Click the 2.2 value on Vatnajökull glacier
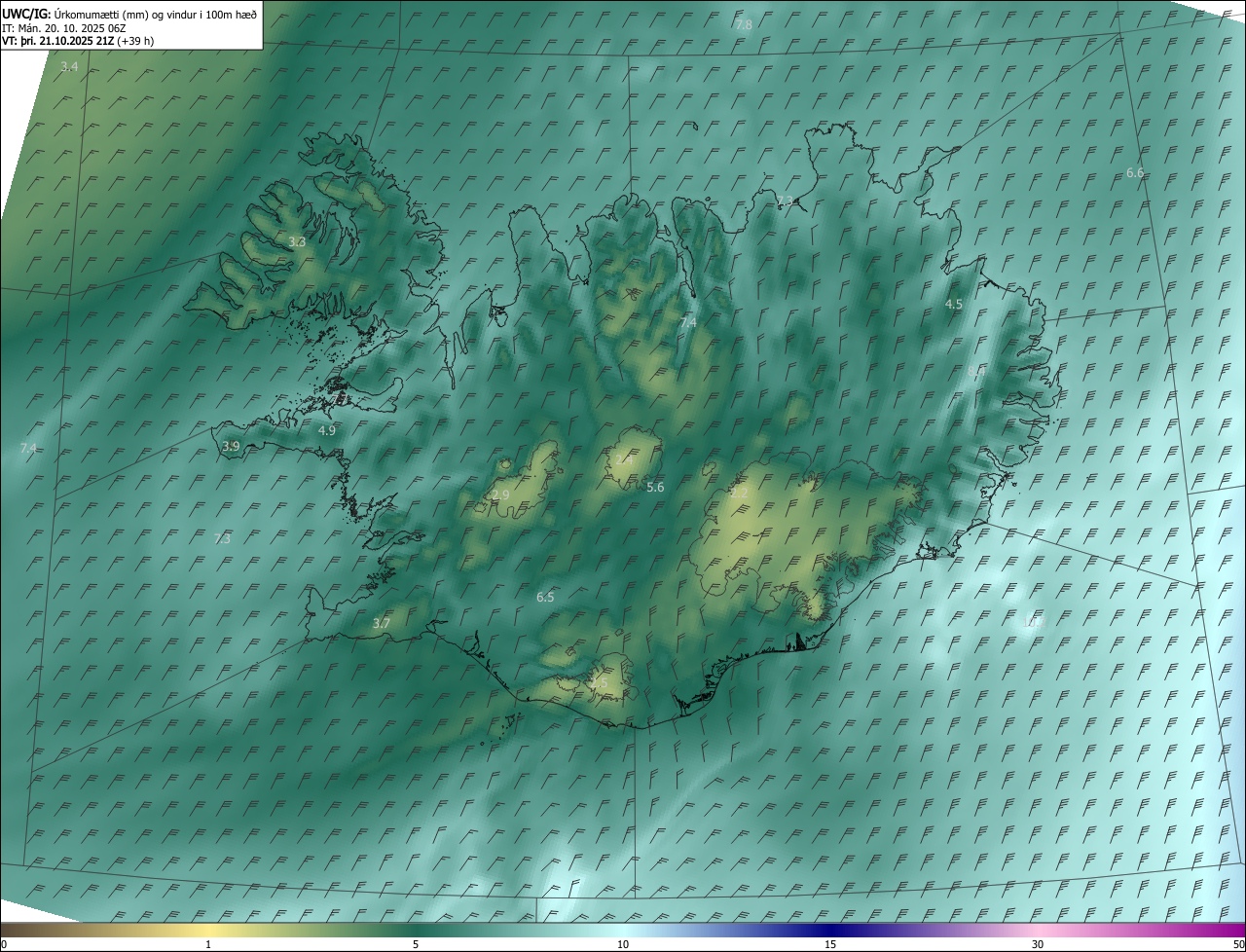 740,494
